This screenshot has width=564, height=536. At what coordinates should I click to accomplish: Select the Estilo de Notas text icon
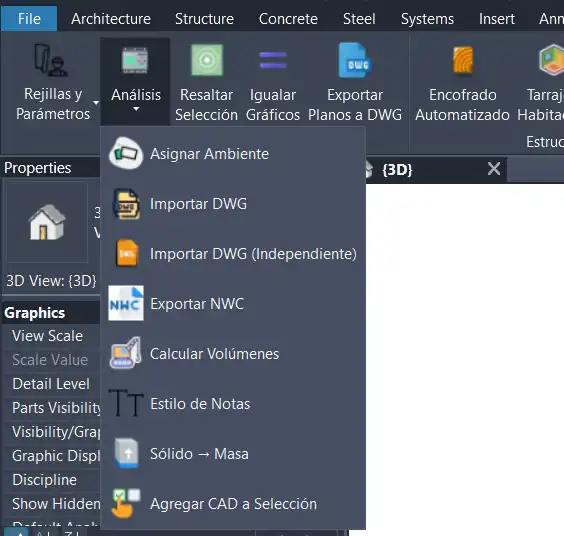click(126, 403)
